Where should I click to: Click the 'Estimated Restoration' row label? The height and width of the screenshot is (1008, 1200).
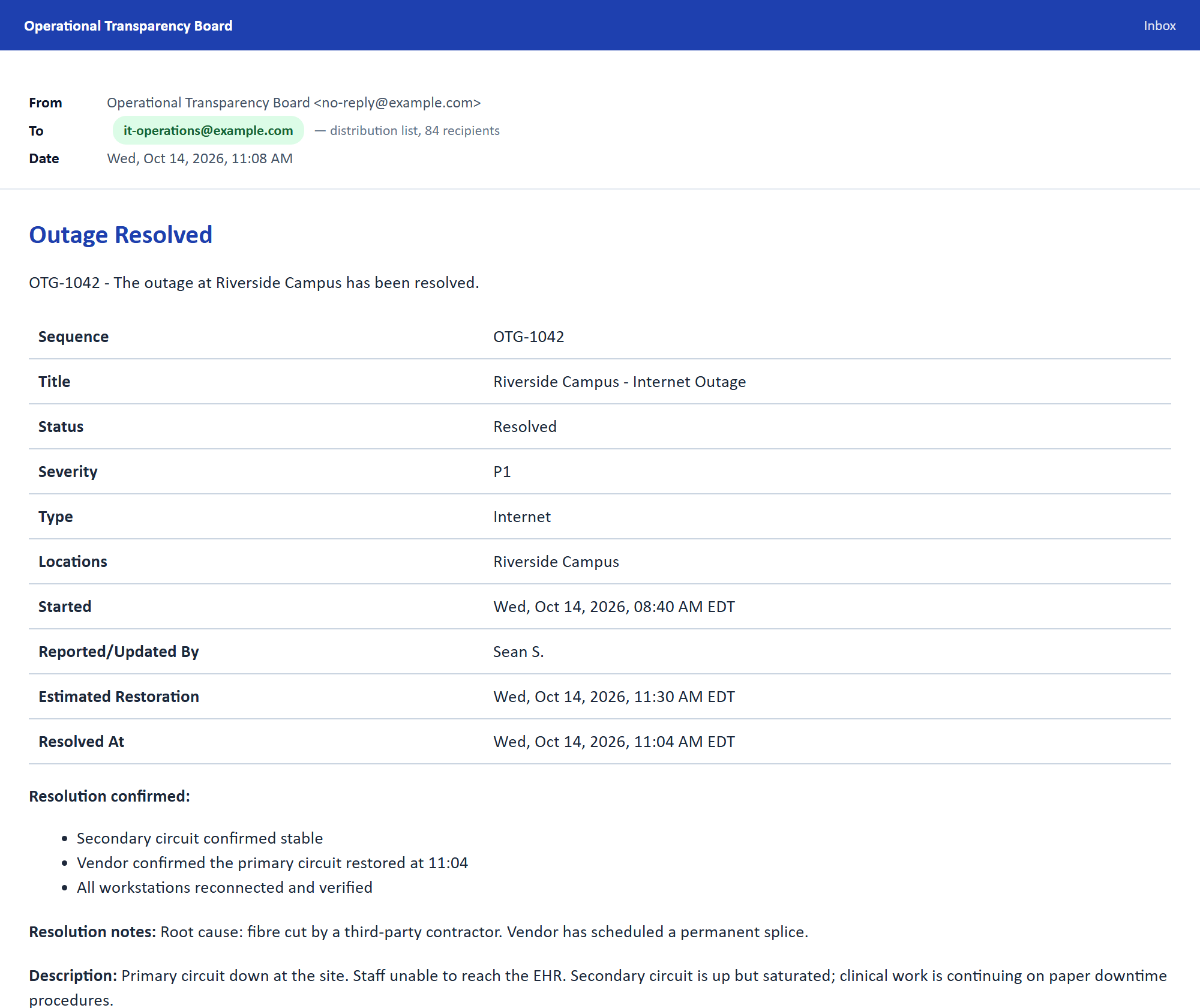tap(118, 697)
